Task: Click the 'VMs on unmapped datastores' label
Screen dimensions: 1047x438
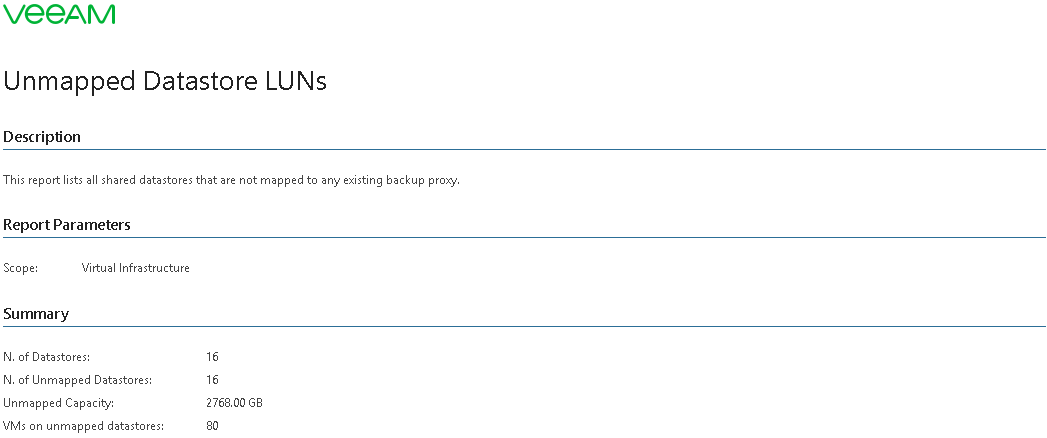Action: tap(83, 426)
